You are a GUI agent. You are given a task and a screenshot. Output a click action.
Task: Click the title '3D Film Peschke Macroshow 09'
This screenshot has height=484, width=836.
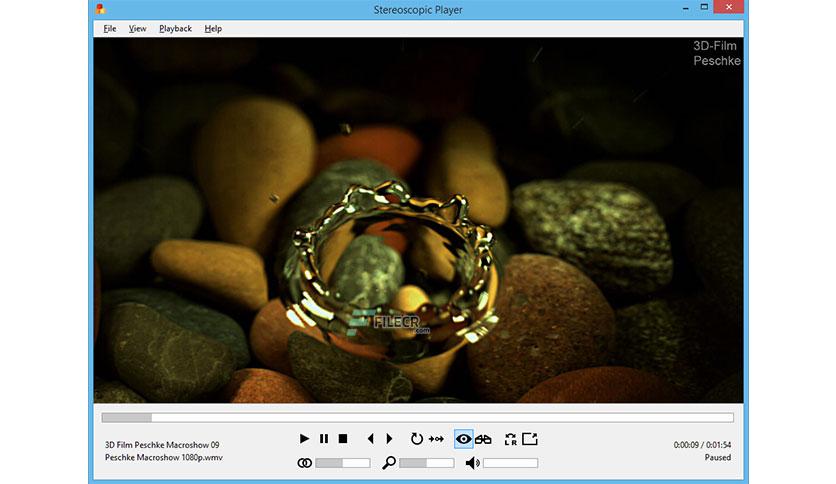(x=162, y=445)
